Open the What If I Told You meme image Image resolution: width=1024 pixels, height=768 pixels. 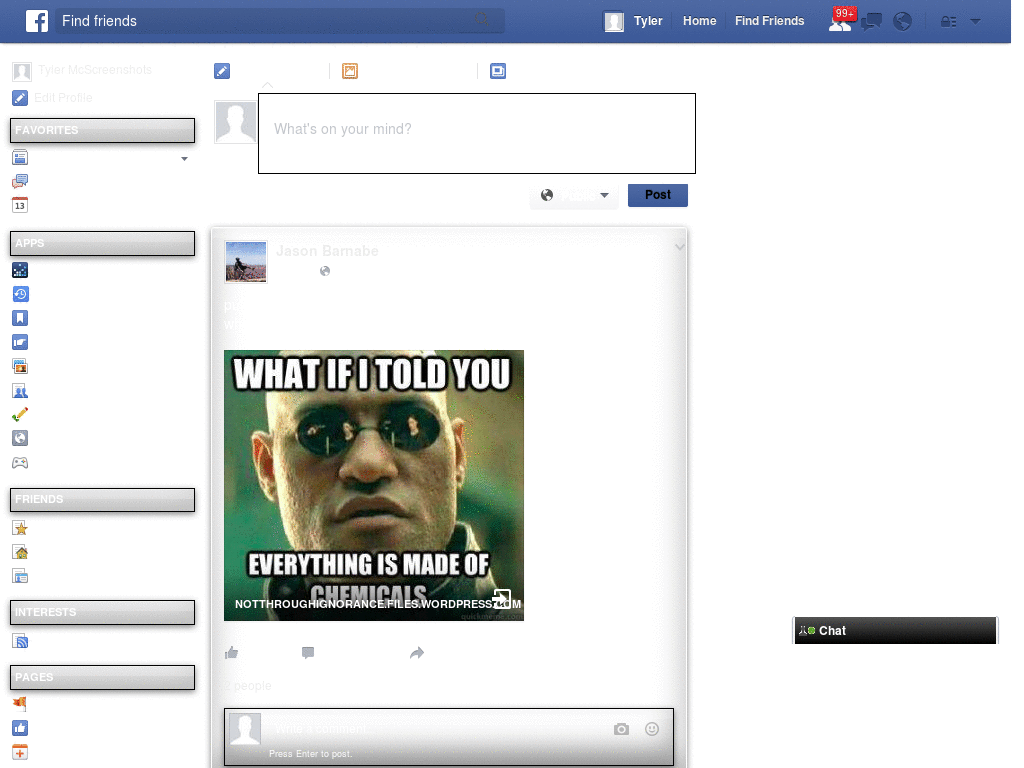click(x=374, y=485)
